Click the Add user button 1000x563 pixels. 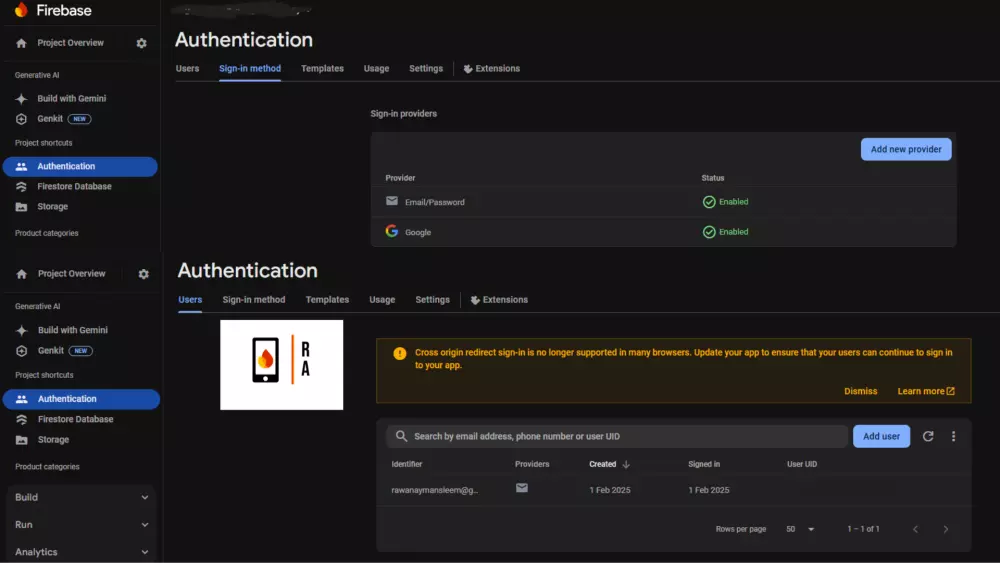point(881,436)
